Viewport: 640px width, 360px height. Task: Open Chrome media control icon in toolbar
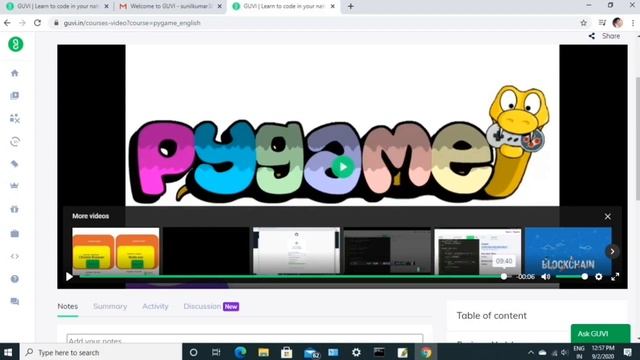coord(602,23)
